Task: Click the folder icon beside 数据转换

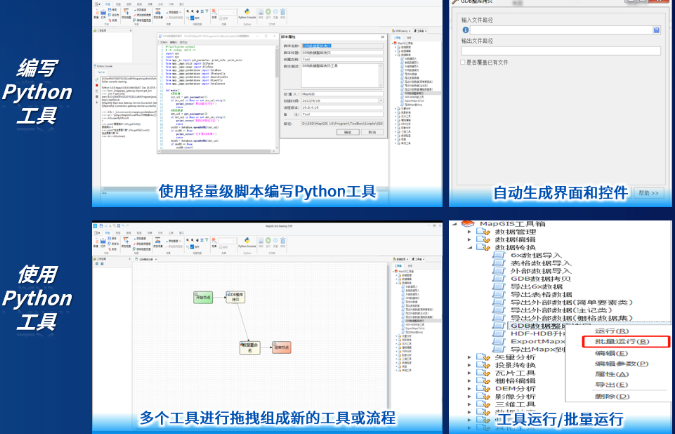Action: tap(483, 247)
